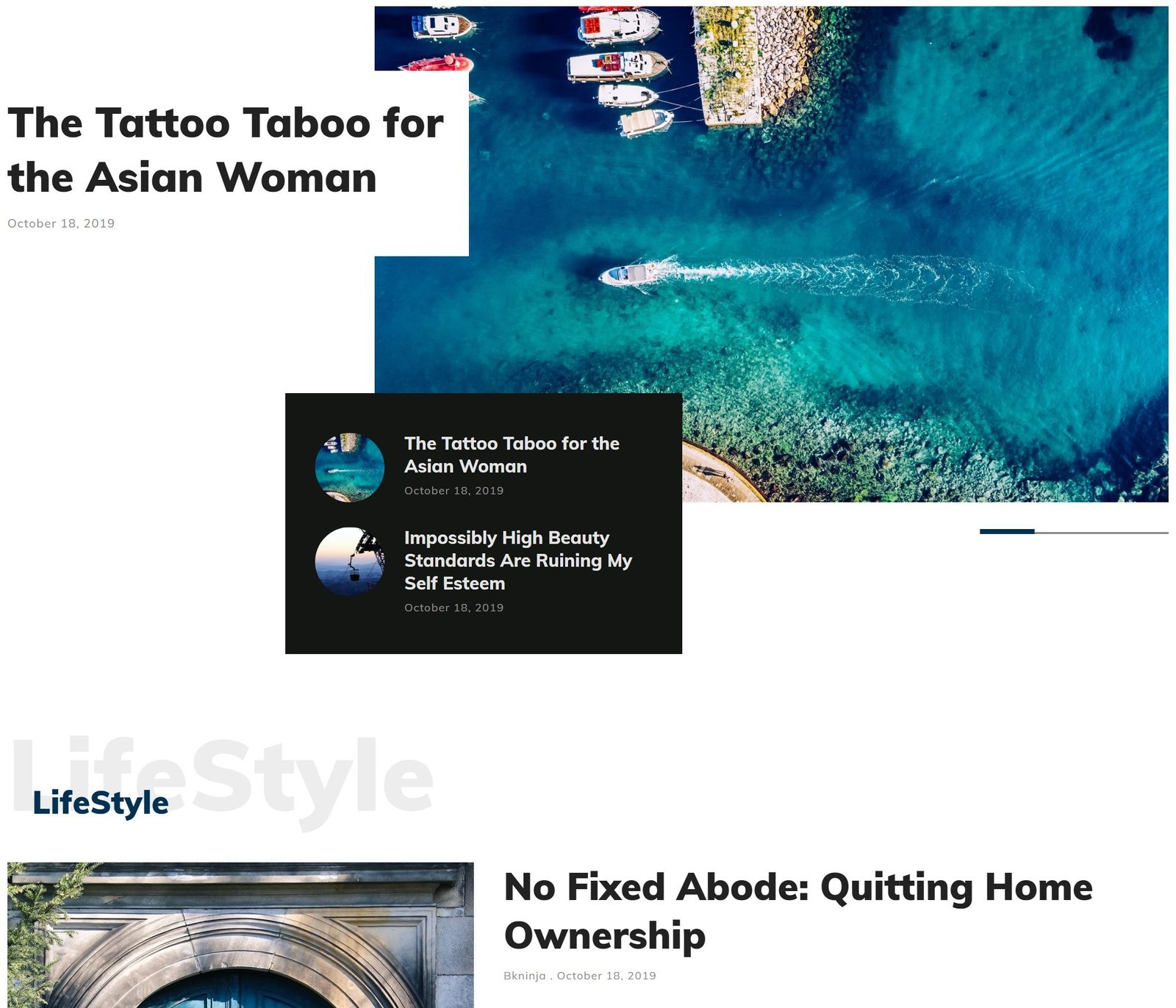The height and width of the screenshot is (1008, 1176).
Task: Click date next to Bkninja author name
Action: pyautogui.click(x=606, y=976)
